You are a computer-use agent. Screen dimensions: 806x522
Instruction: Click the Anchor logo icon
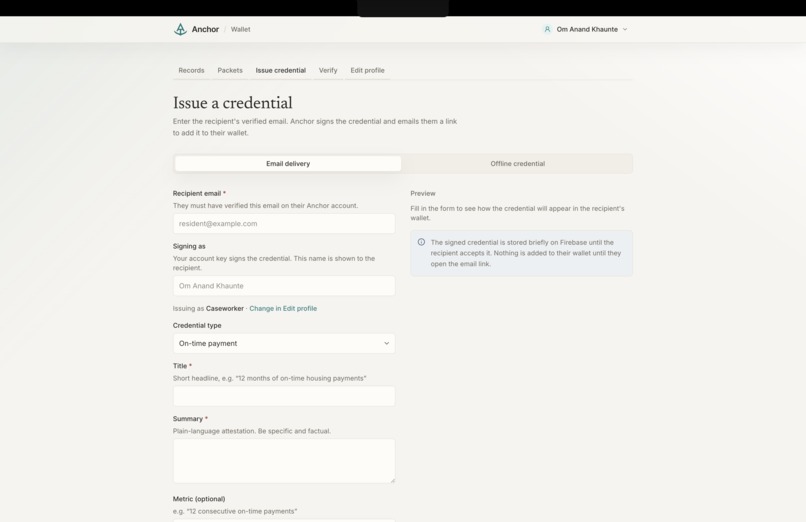pyautogui.click(x=180, y=29)
